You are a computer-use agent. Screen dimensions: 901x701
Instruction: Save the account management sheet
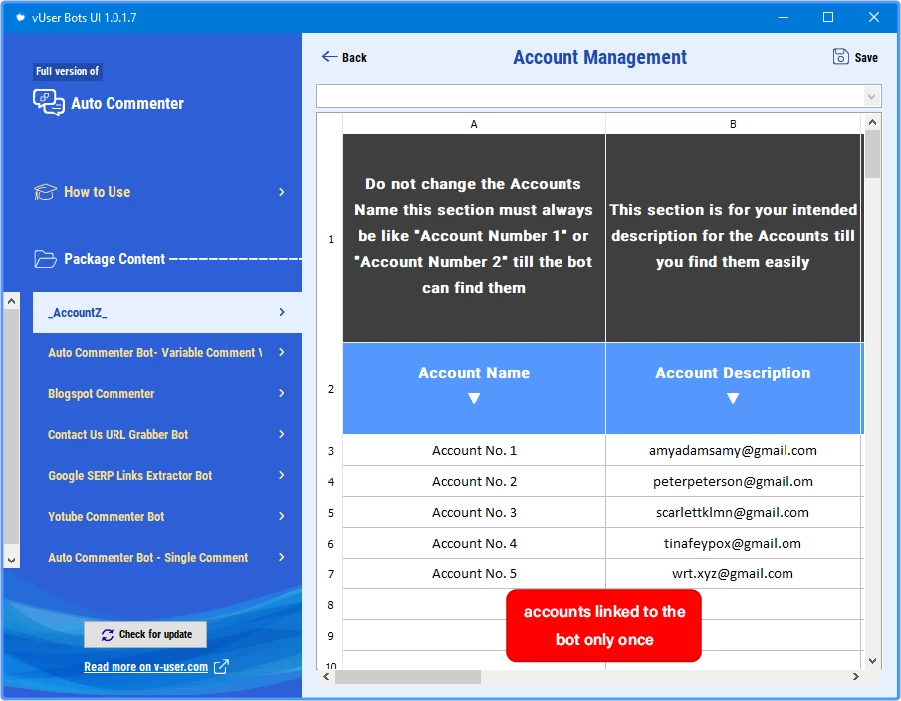[855, 57]
